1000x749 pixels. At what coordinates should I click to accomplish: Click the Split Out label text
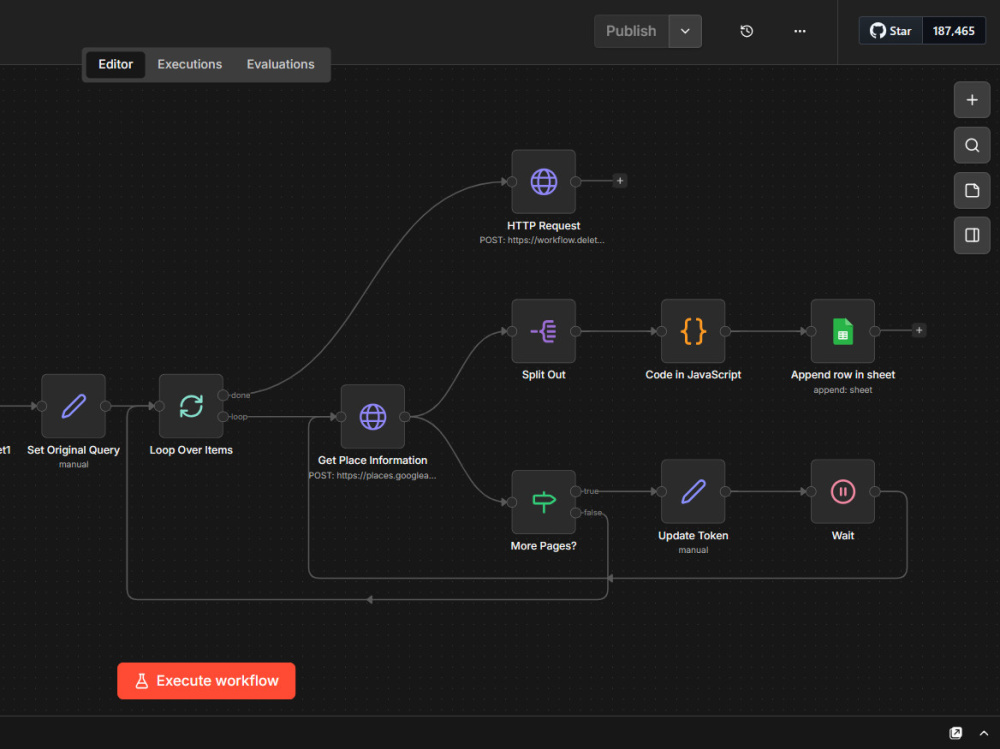(543, 375)
